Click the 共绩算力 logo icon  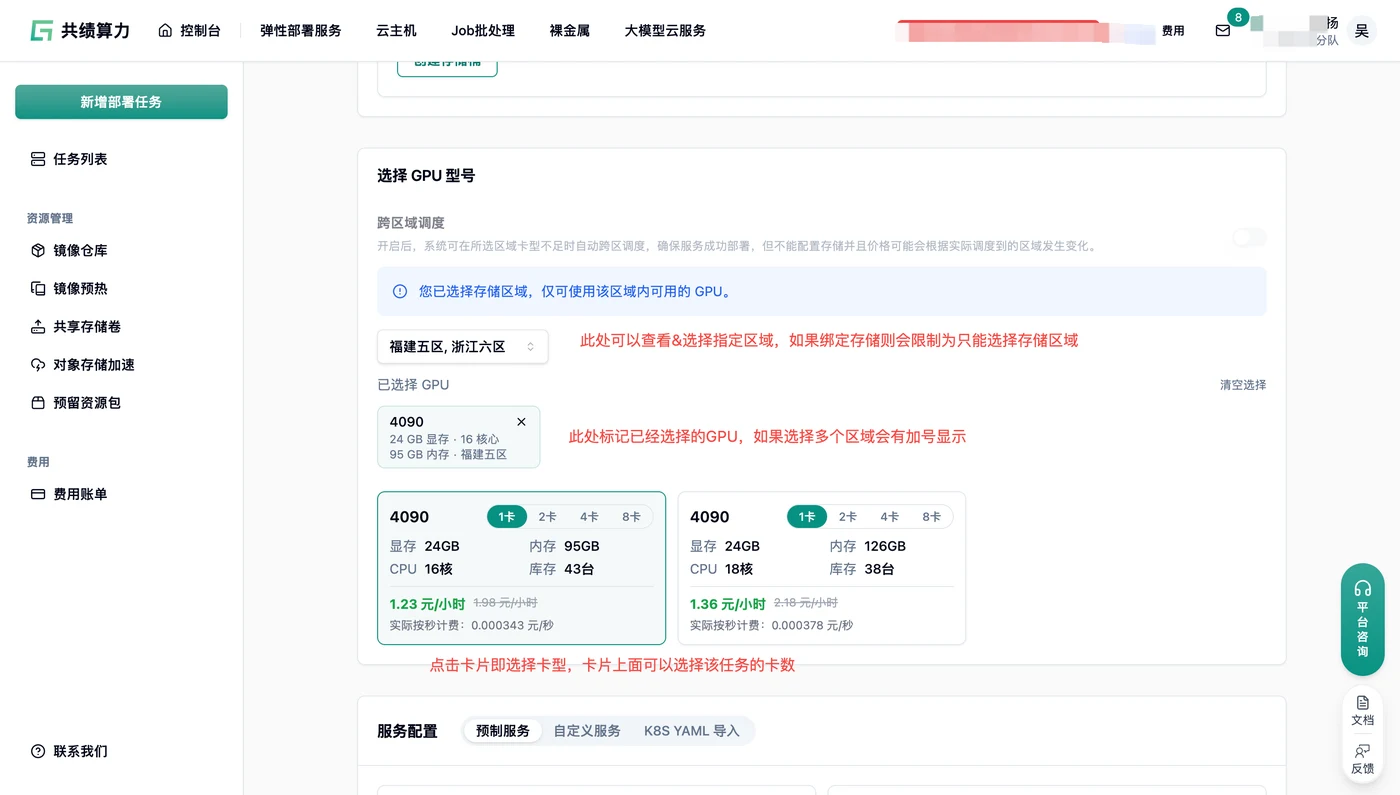tap(41, 31)
